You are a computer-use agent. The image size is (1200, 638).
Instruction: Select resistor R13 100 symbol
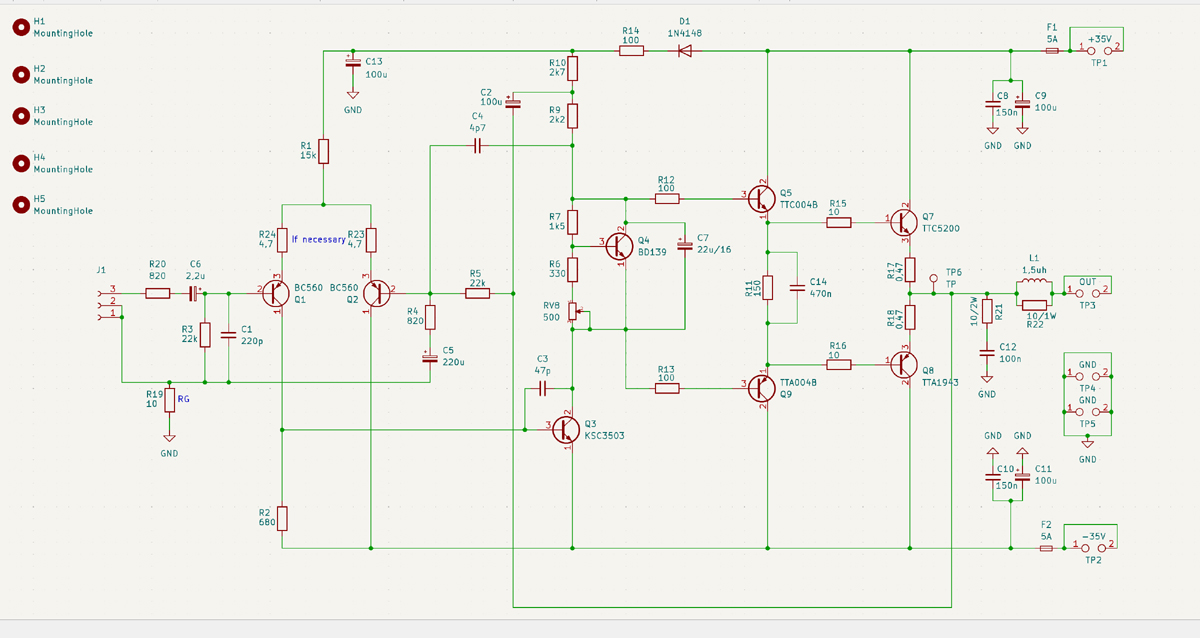(x=667, y=388)
